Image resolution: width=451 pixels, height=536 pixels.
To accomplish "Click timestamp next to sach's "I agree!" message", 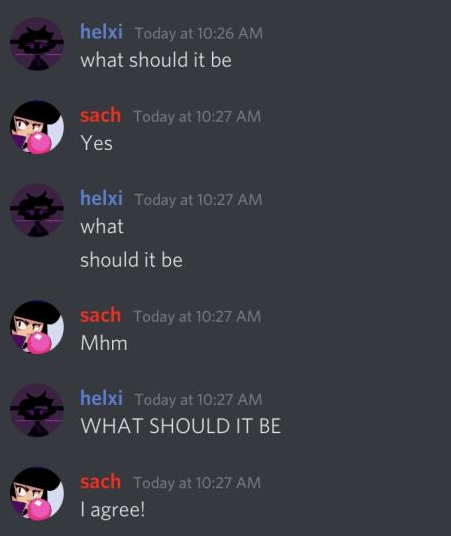I will pos(197,483).
